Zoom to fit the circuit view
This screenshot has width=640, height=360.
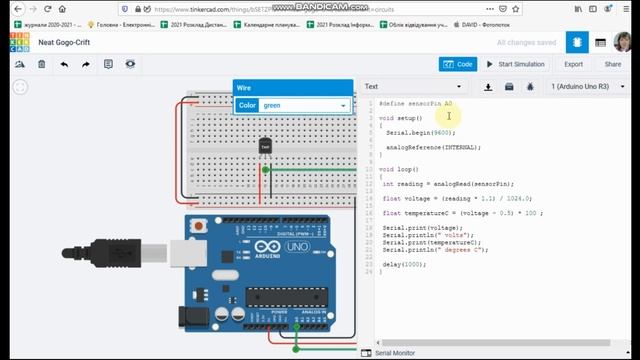click(20, 87)
